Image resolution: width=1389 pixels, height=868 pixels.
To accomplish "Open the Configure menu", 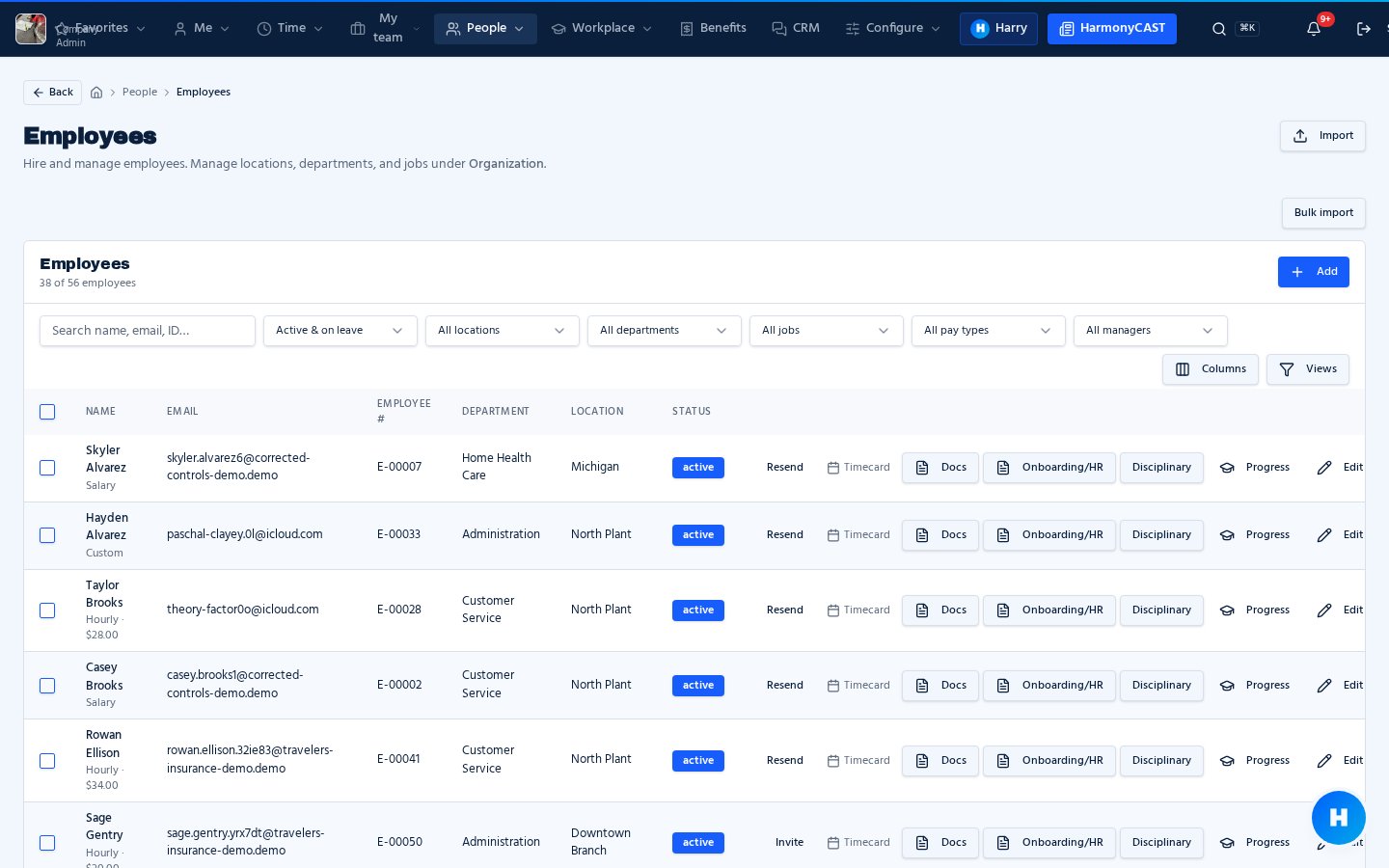I will 893,29.
